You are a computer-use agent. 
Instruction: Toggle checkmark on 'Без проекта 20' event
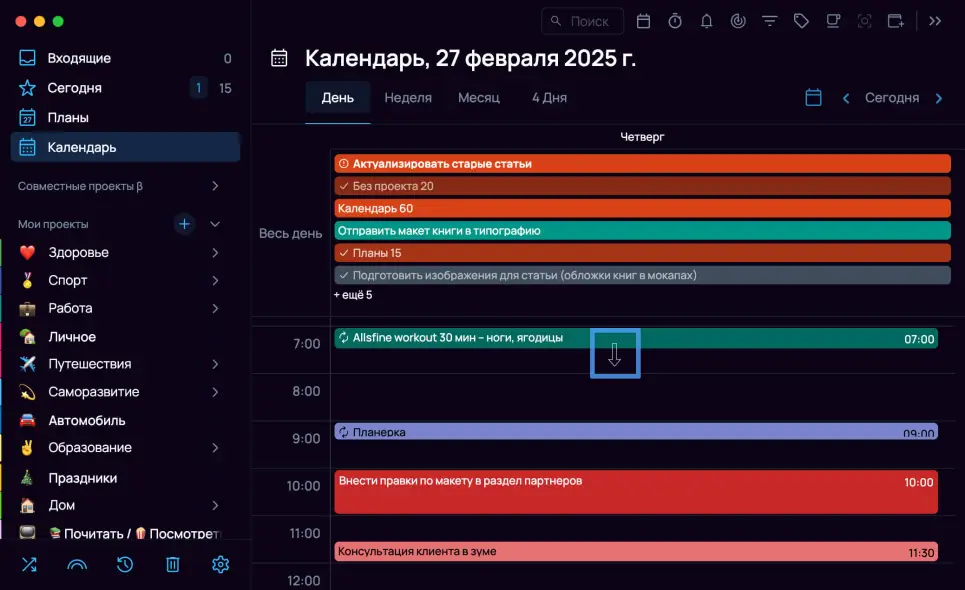343,186
